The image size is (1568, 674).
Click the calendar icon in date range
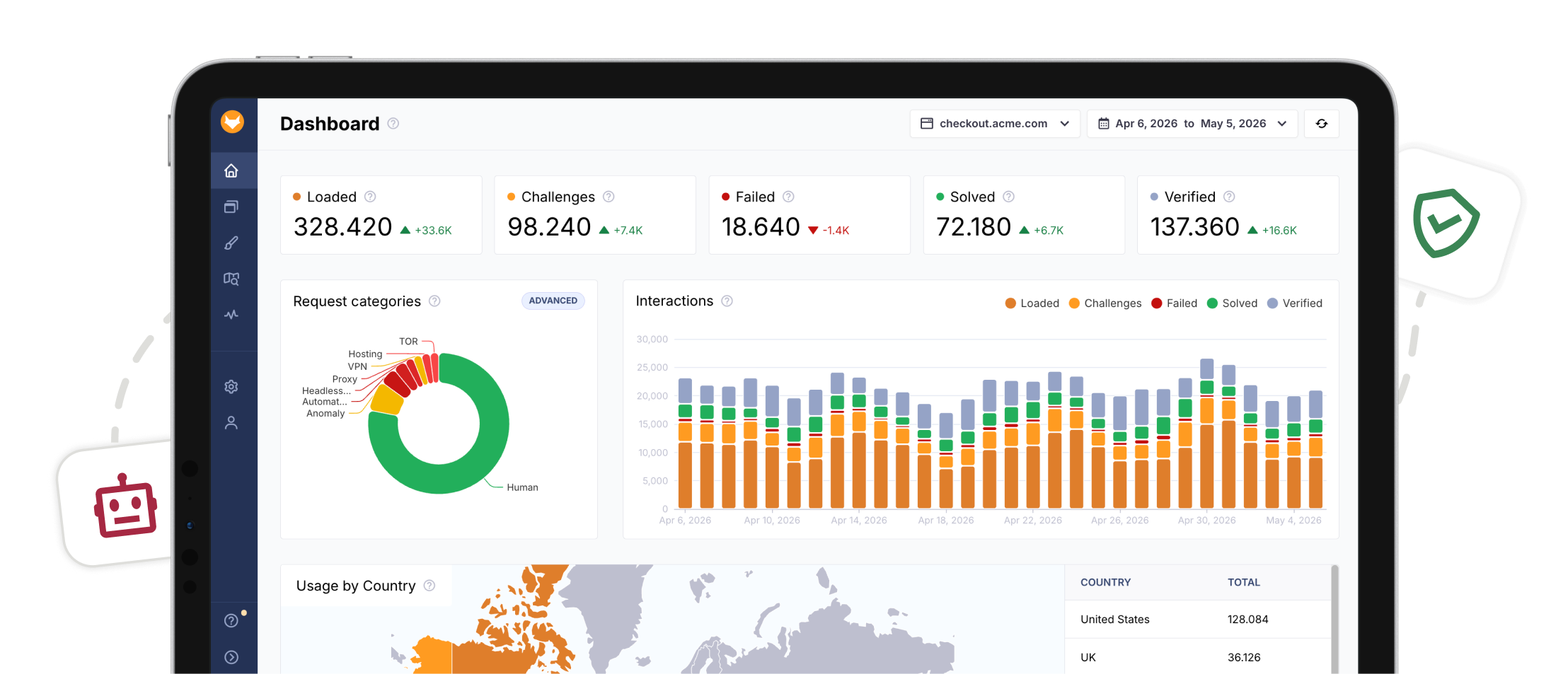(x=1103, y=124)
